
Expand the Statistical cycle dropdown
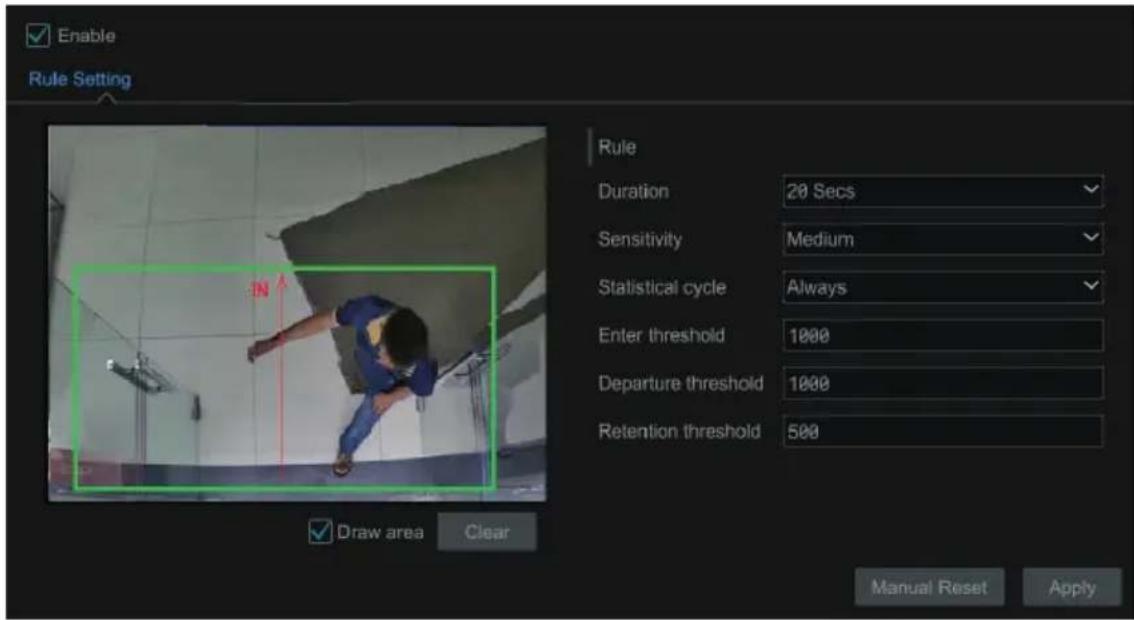(942, 287)
